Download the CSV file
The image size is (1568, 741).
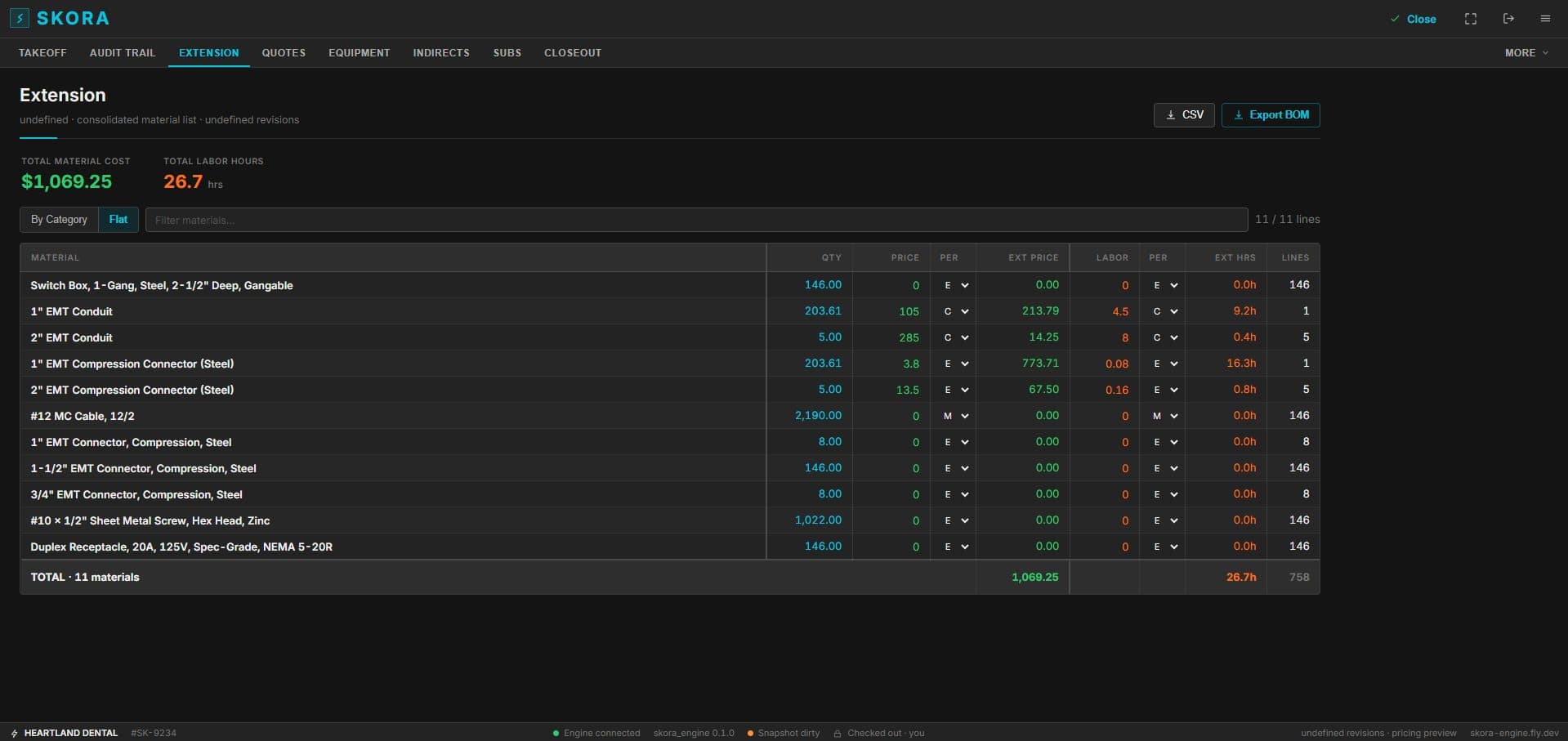(x=1184, y=115)
